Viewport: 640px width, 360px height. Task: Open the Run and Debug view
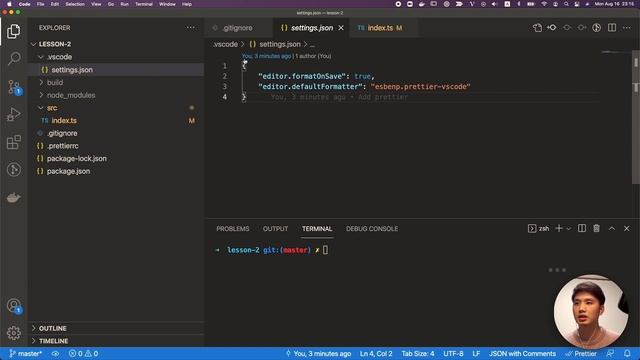tap(13, 115)
